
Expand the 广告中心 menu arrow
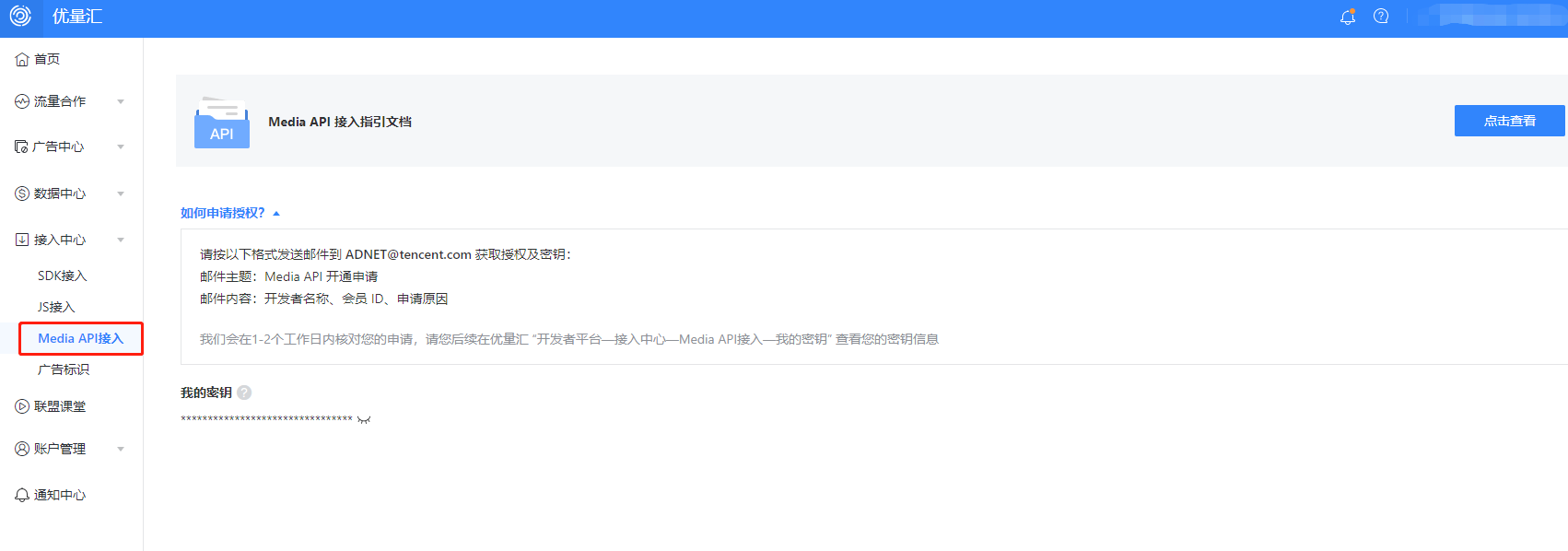click(121, 147)
